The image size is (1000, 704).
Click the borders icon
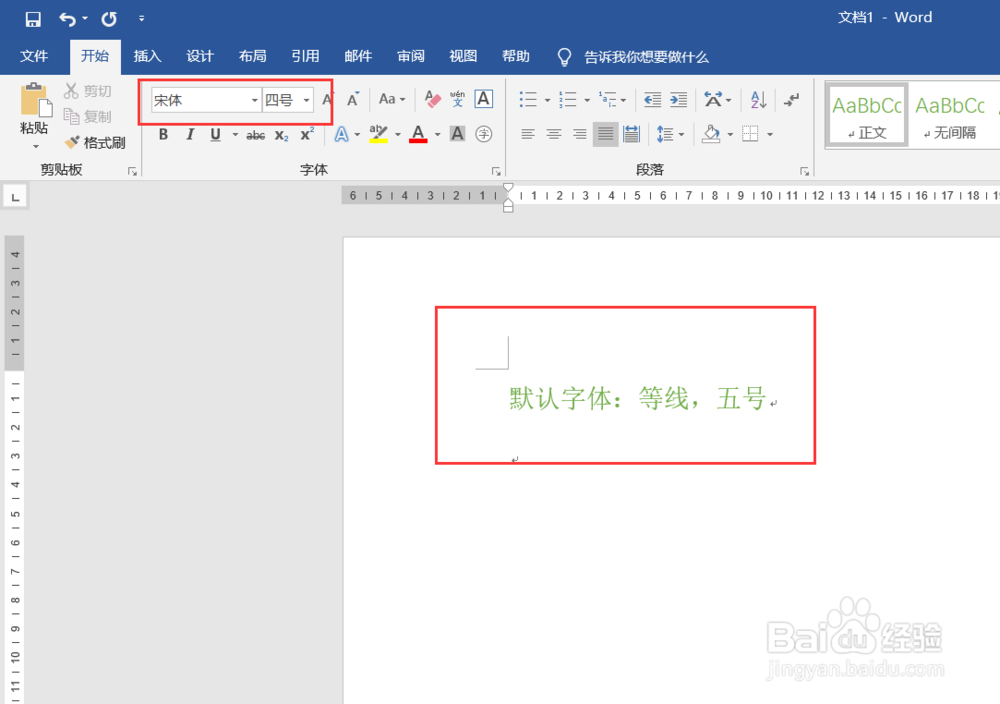[x=751, y=134]
